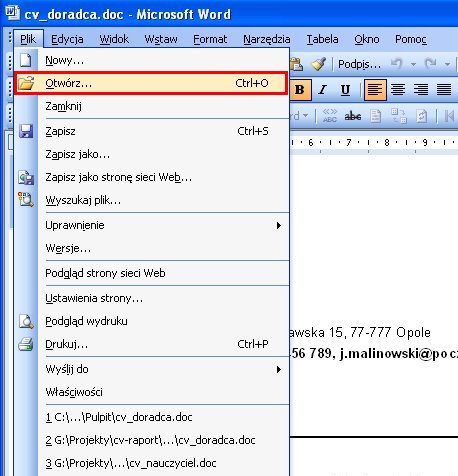
Task: Click the Podpis... toolbar button
Action: pos(359,64)
